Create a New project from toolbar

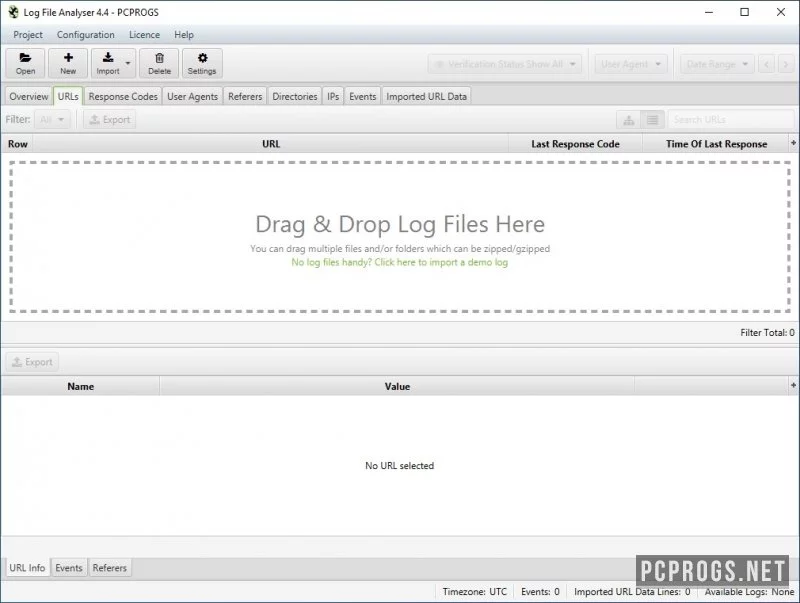pos(68,63)
